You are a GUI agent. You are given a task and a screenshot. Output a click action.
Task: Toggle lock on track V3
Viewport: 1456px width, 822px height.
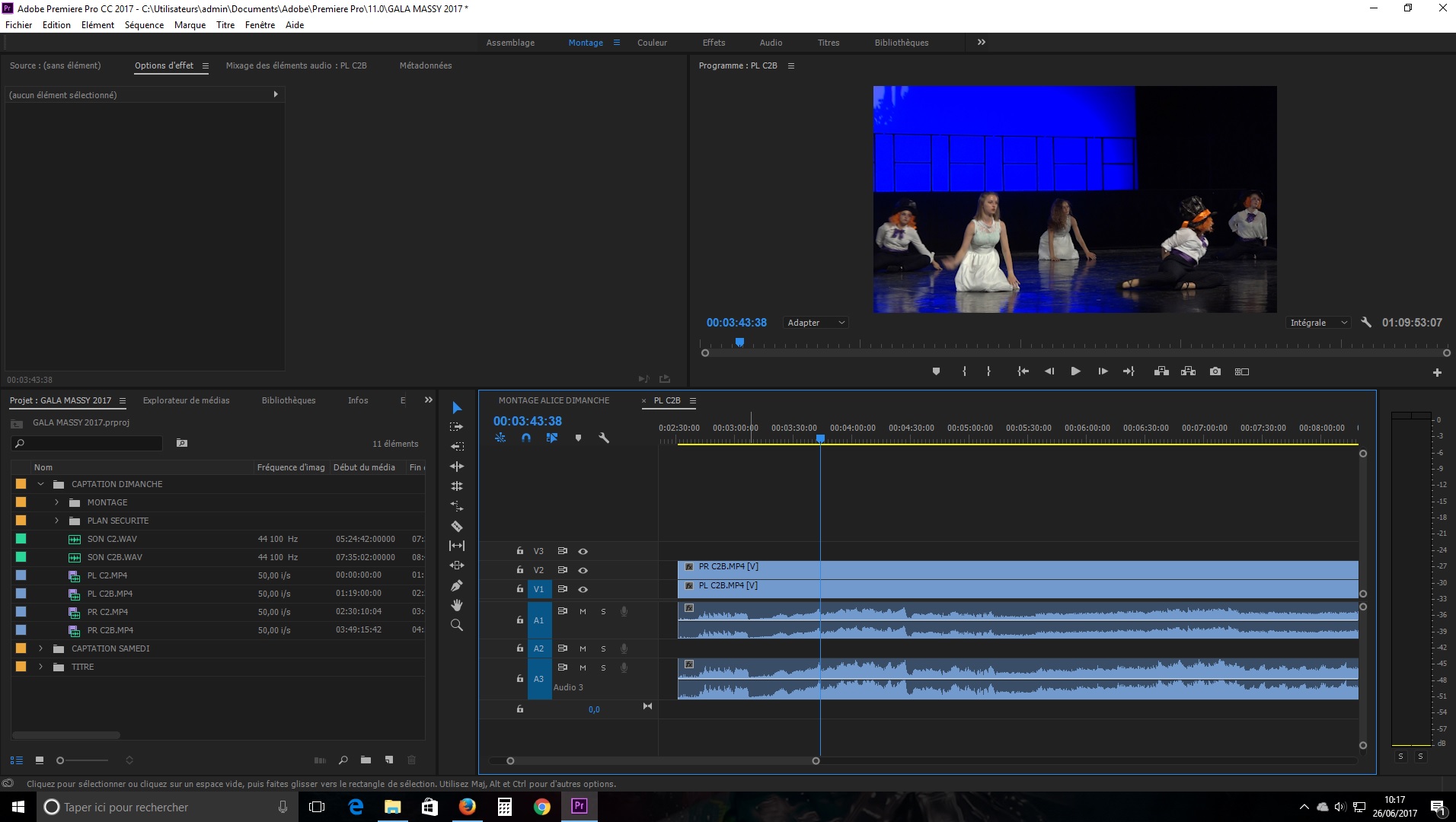coord(520,551)
